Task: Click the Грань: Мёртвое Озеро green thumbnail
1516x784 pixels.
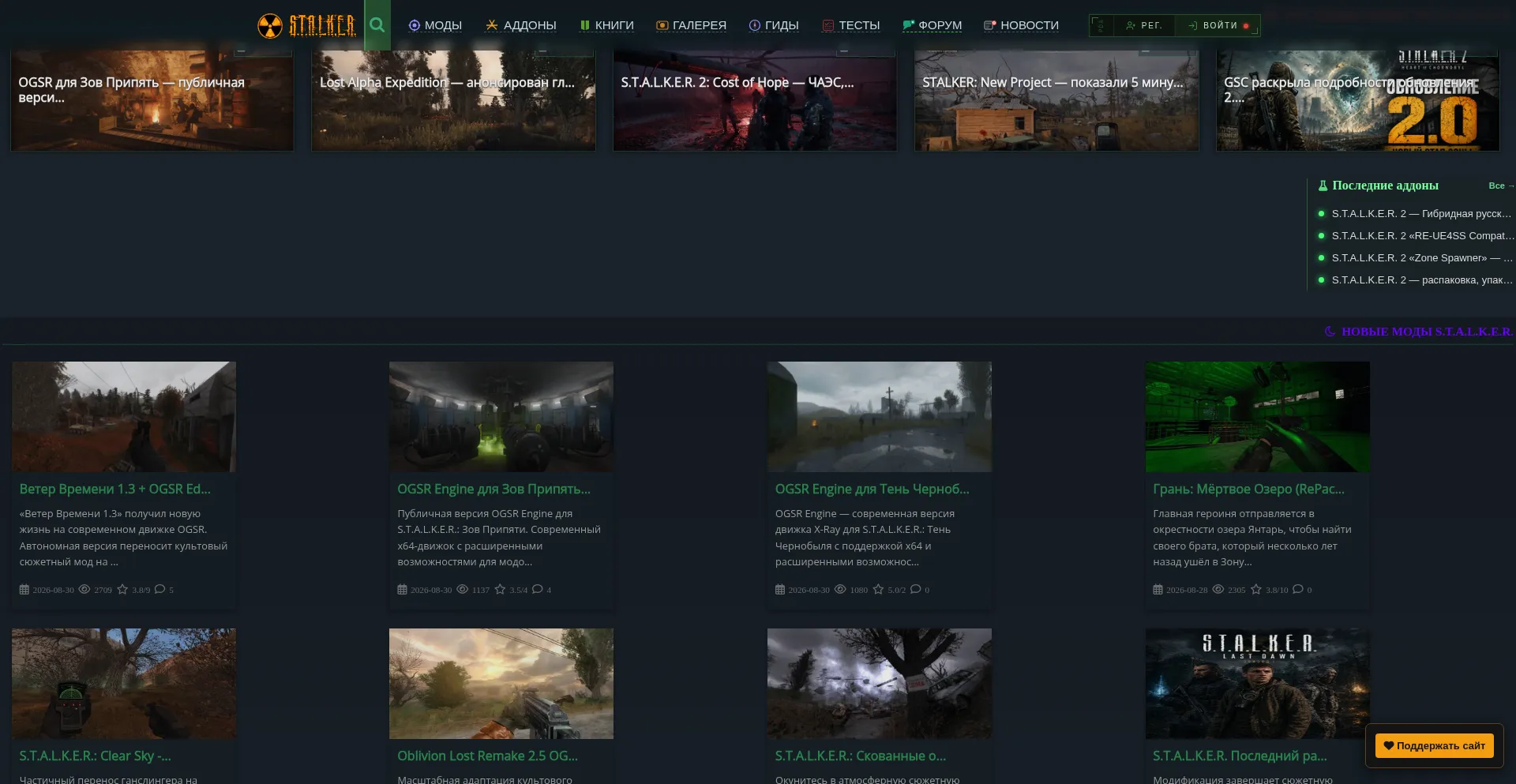Action: point(1258,417)
